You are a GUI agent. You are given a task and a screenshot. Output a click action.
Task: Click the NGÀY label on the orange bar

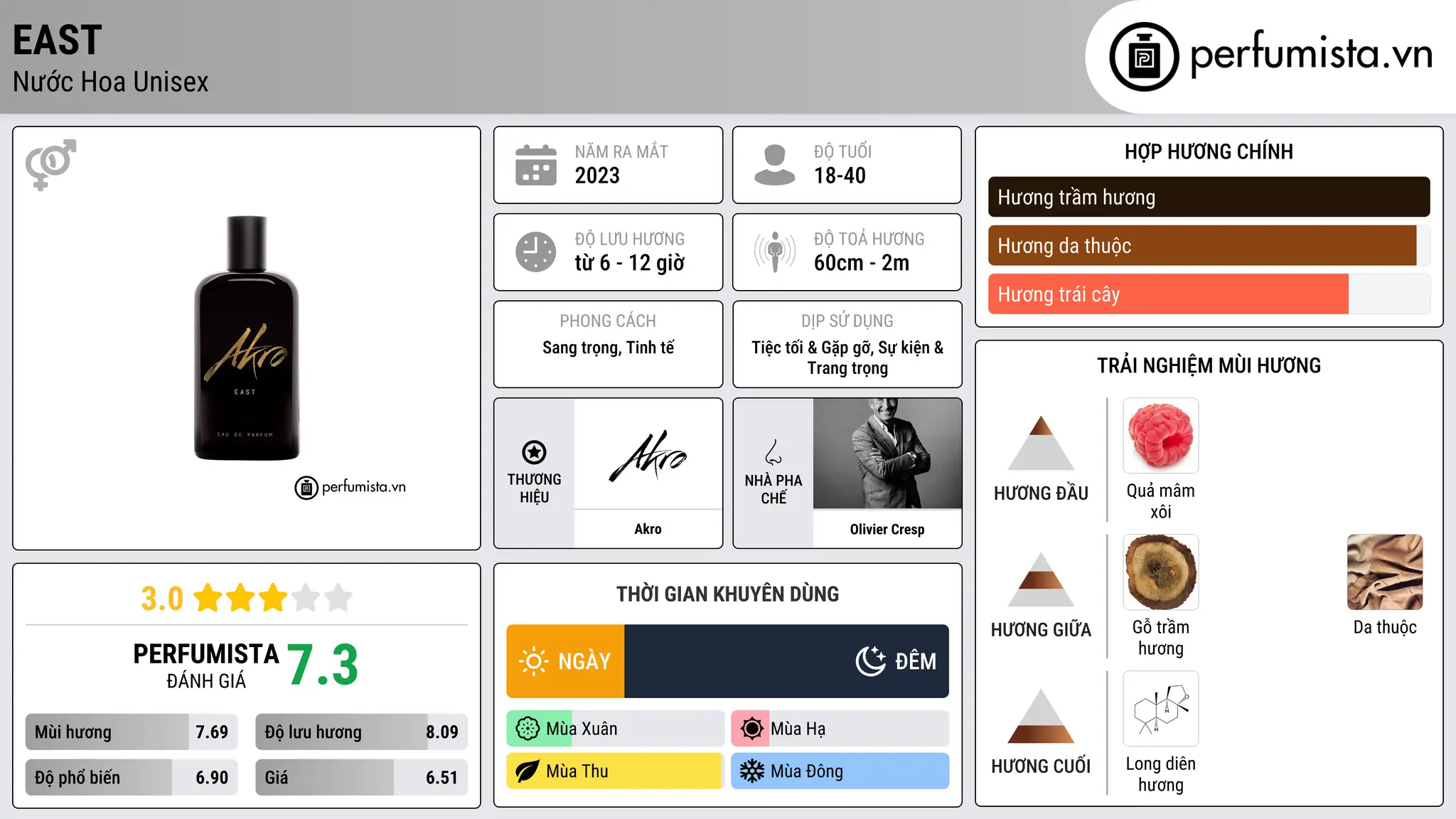(x=584, y=661)
